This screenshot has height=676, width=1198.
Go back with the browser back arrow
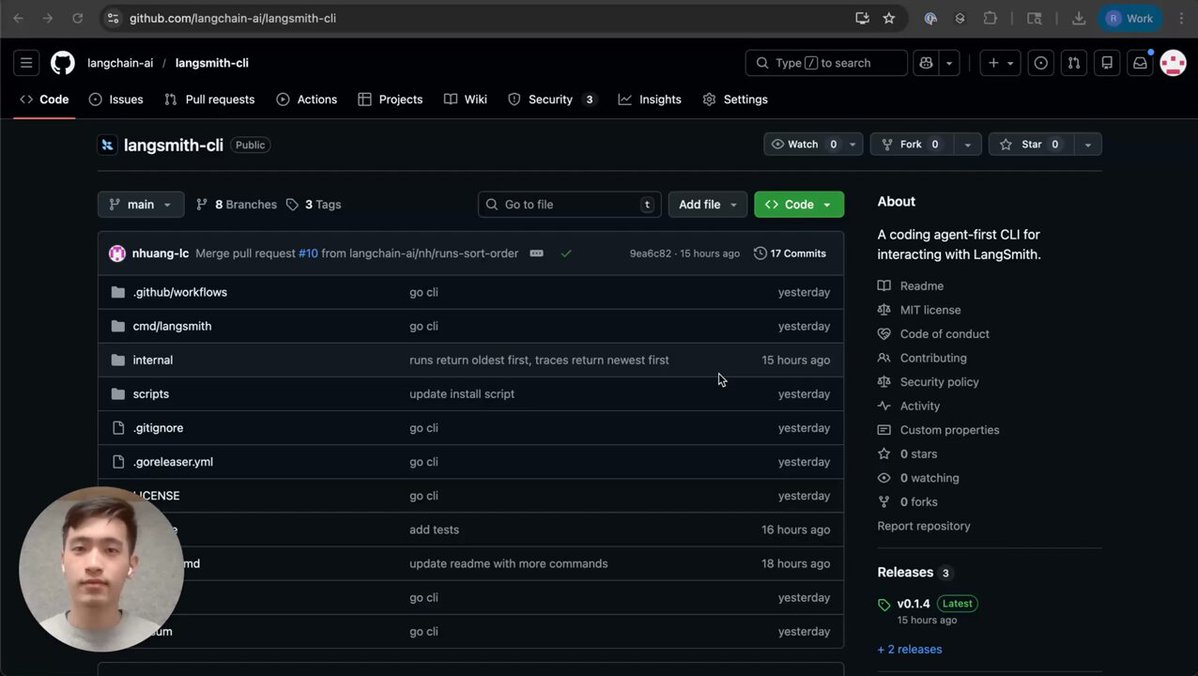[x=18, y=18]
